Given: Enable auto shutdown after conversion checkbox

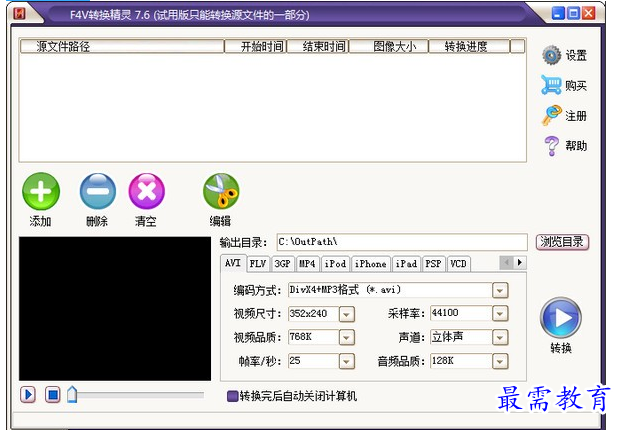Looking at the screenshot, I should pos(233,396).
